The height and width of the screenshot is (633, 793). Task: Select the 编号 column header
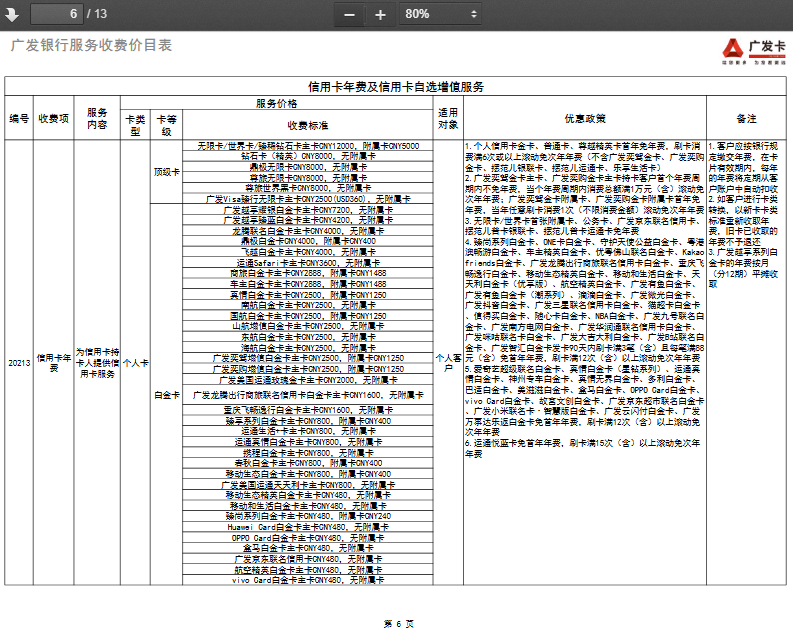tap(19, 118)
